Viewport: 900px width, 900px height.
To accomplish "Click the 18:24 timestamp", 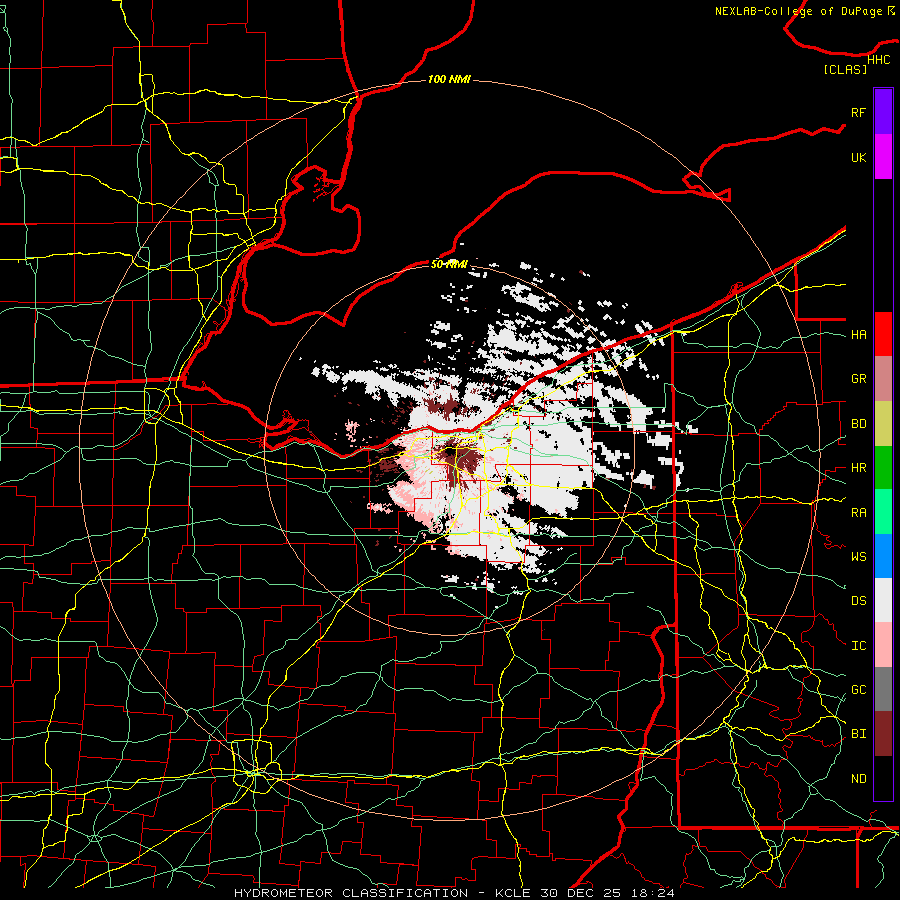I will [x=653, y=893].
